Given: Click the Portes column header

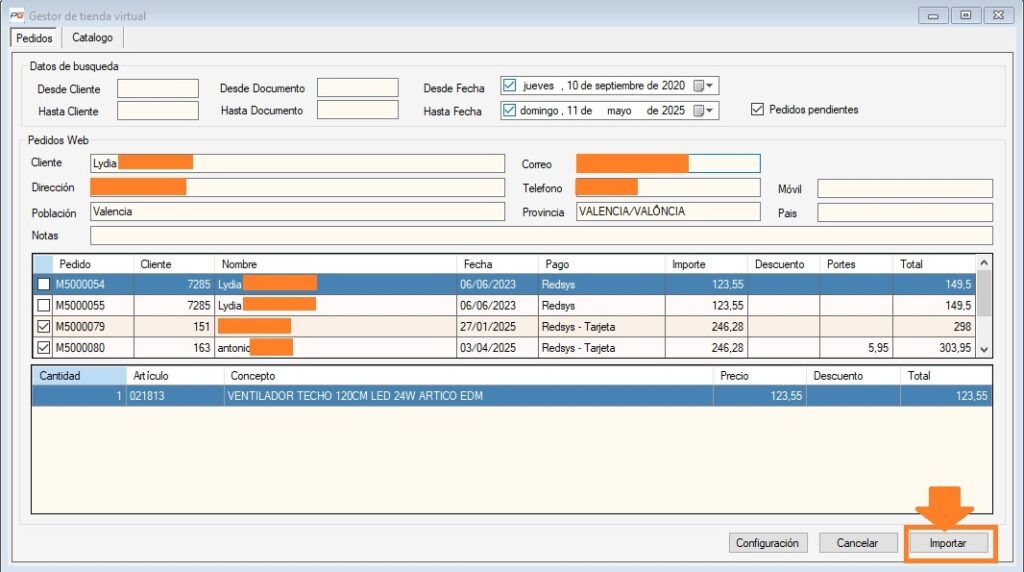Looking at the screenshot, I should point(856,264).
